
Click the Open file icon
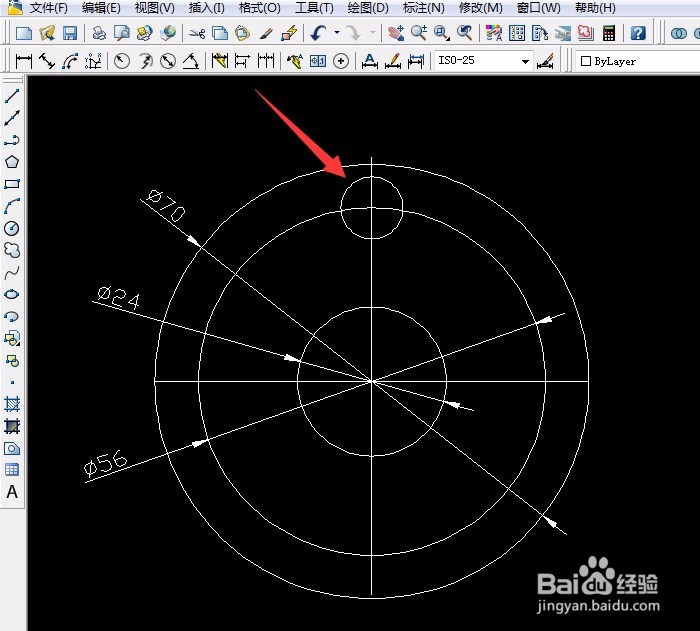click(47, 33)
